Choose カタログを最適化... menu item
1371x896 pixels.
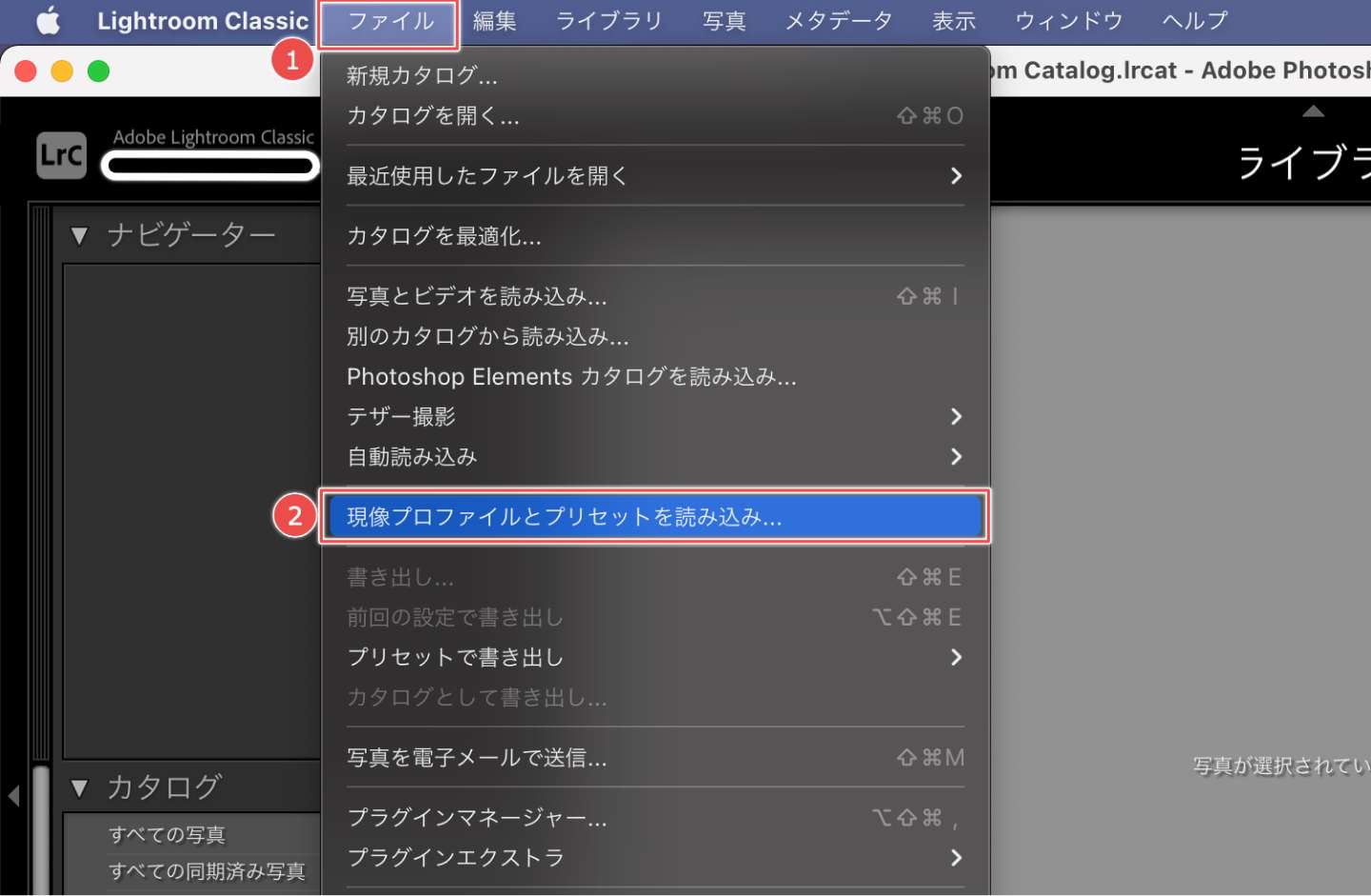coord(655,236)
